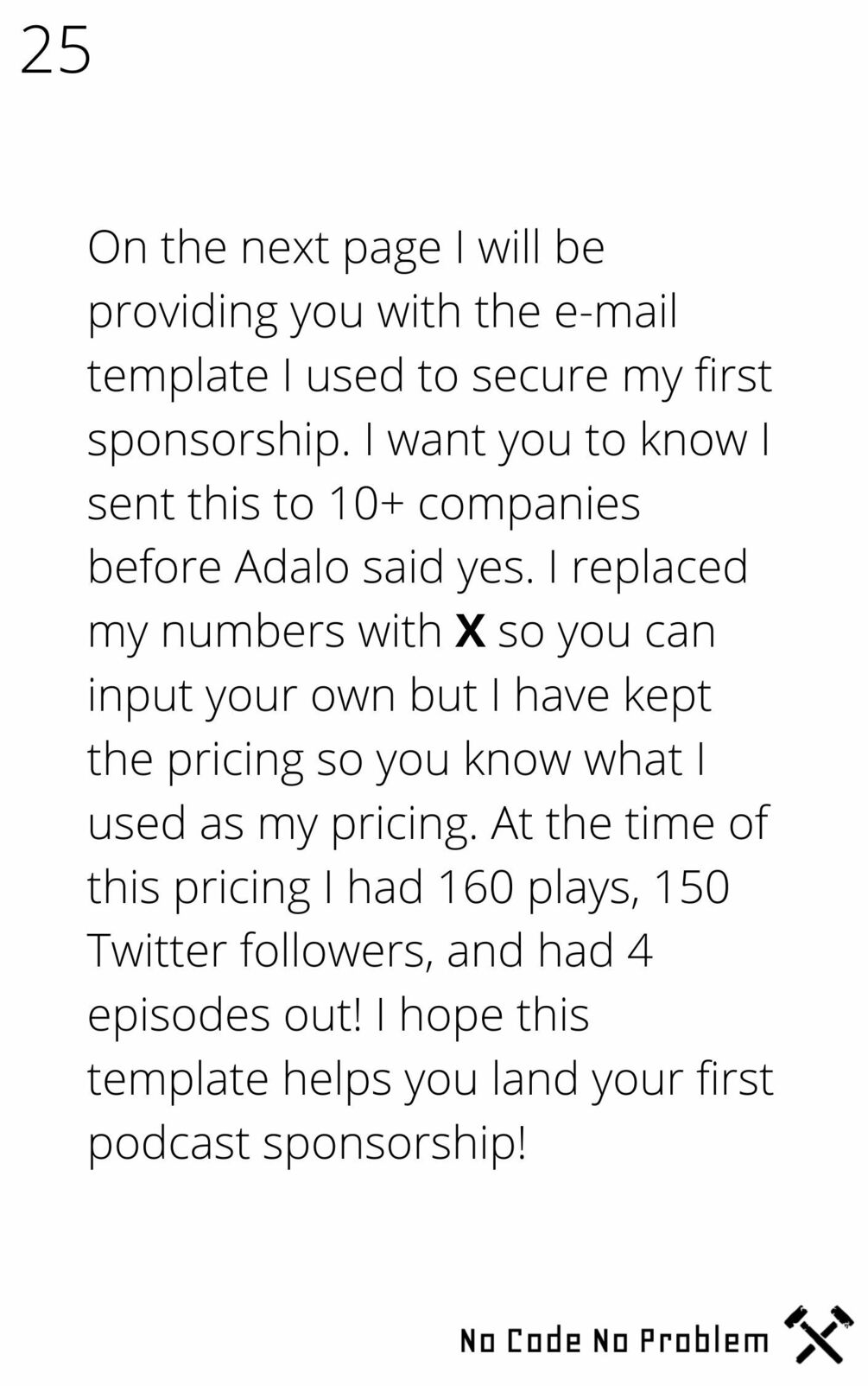The height and width of the screenshot is (1386, 868).
Task: Click the page number 25
Action: [x=55, y=50]
